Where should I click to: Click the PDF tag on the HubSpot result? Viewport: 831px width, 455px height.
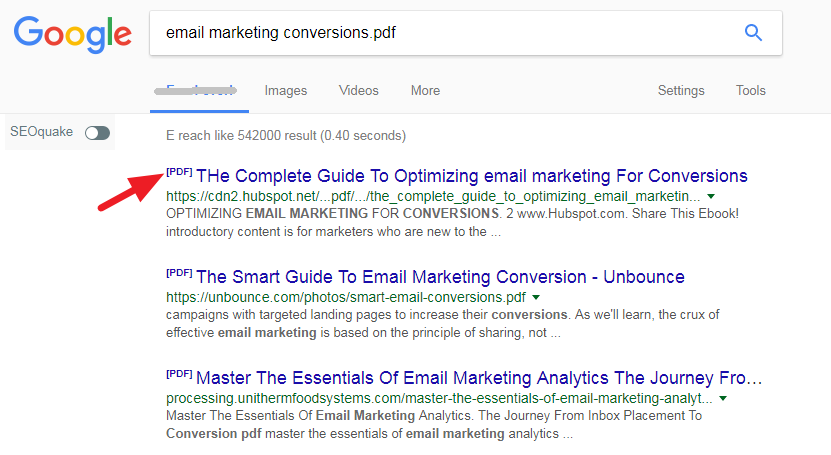click(179, 172)
